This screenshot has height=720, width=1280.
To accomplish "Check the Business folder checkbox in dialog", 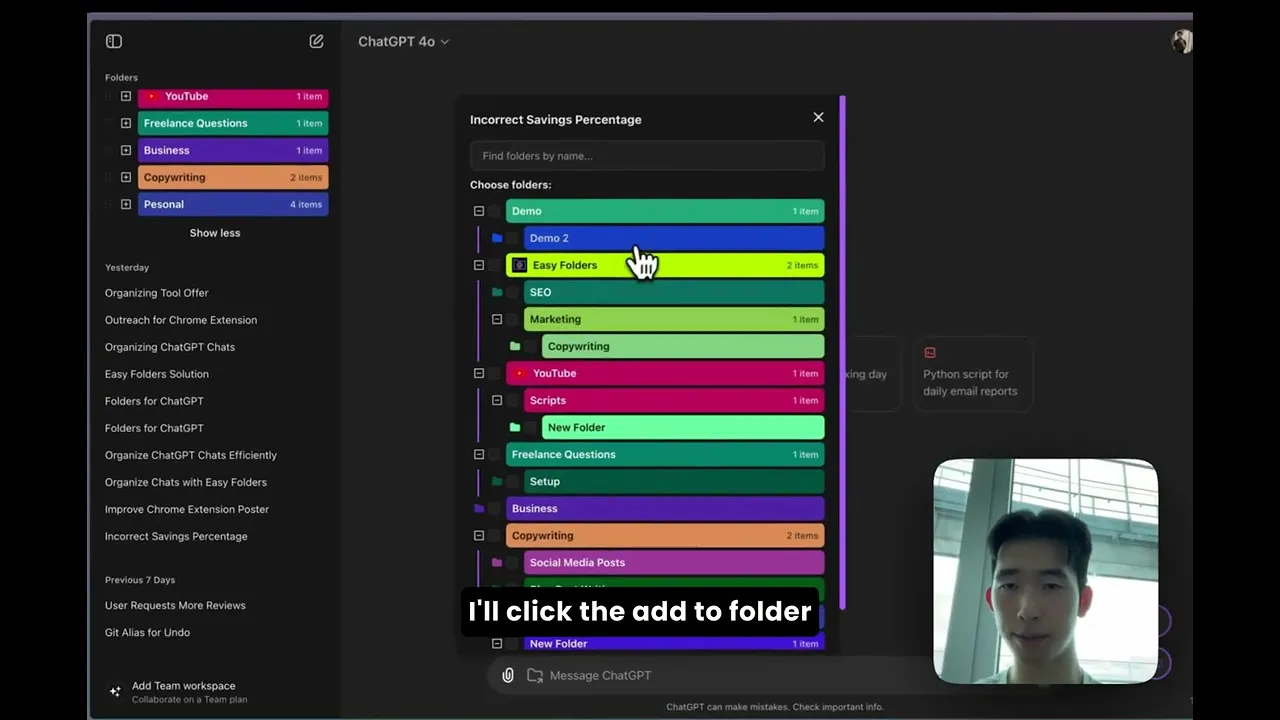I will click(495, 508).
